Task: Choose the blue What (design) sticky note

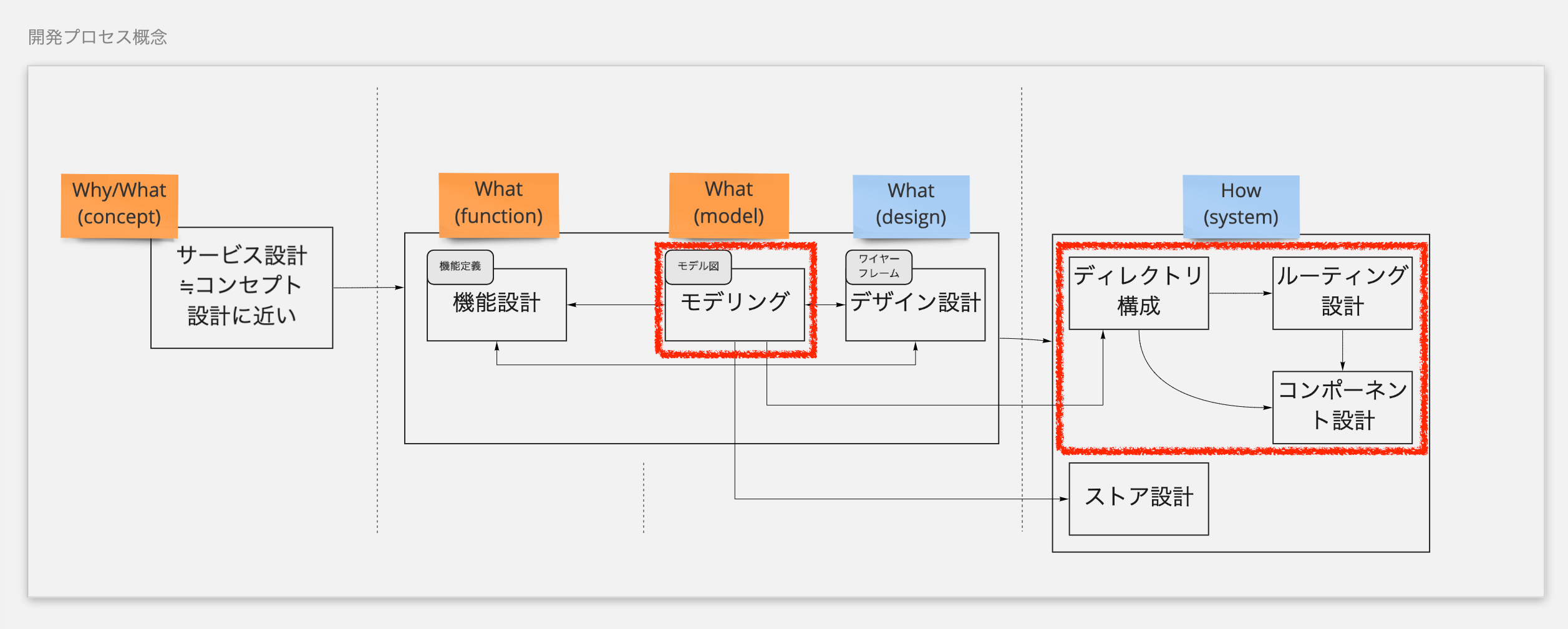Action: coord(911,205)
